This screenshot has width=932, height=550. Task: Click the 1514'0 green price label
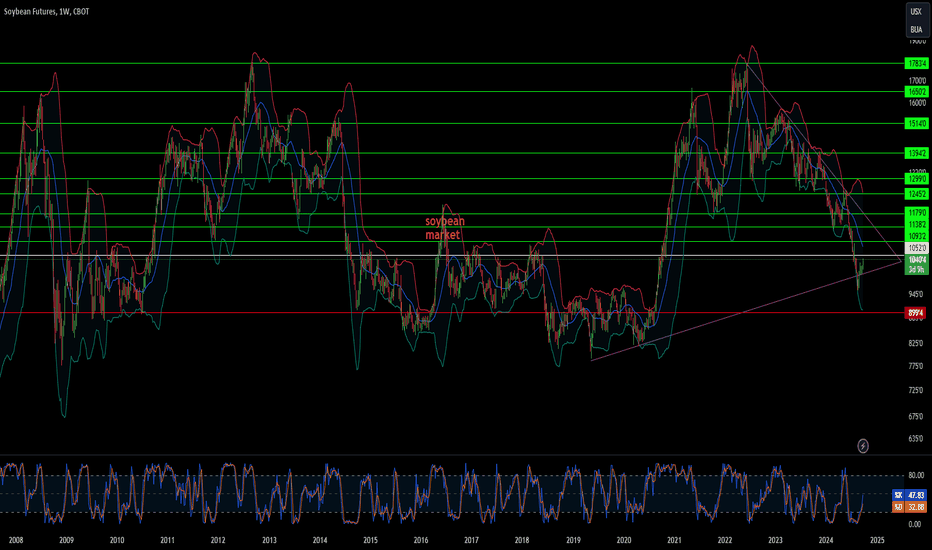click(916, 124)
